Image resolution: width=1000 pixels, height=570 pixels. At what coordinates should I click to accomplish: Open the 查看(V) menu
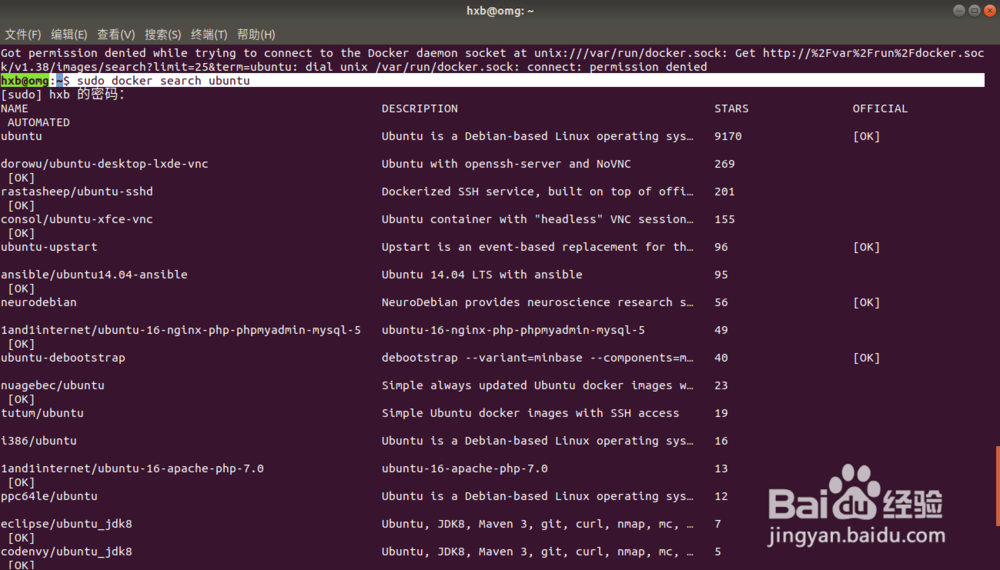116,34
